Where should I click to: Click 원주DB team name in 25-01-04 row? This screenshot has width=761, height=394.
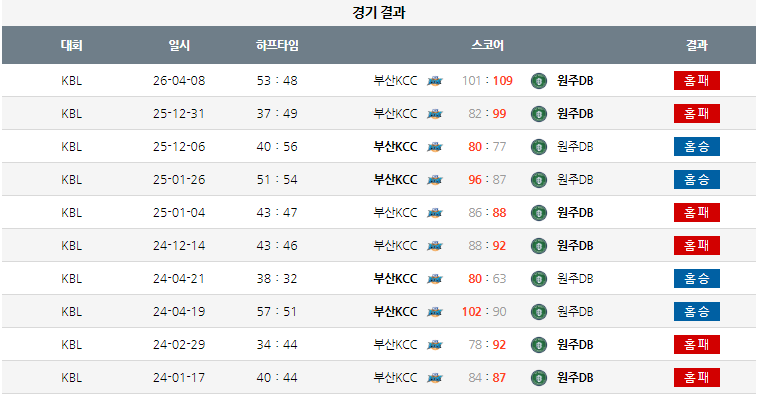click(x=575, y=213)
